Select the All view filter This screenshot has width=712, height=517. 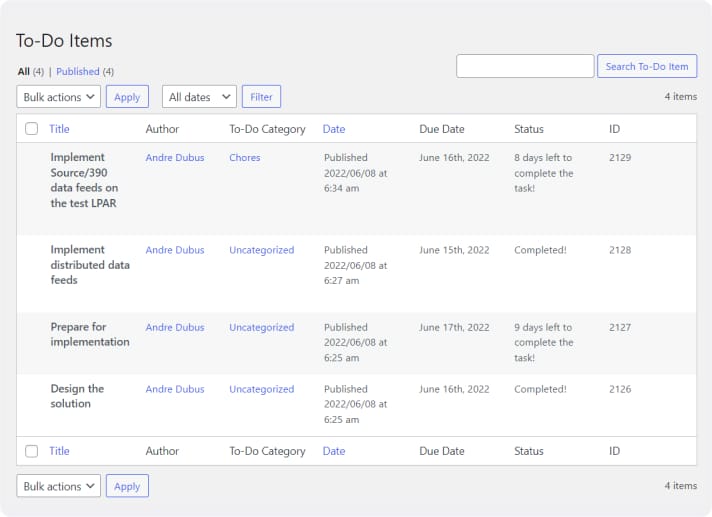(x=24, y=72)
